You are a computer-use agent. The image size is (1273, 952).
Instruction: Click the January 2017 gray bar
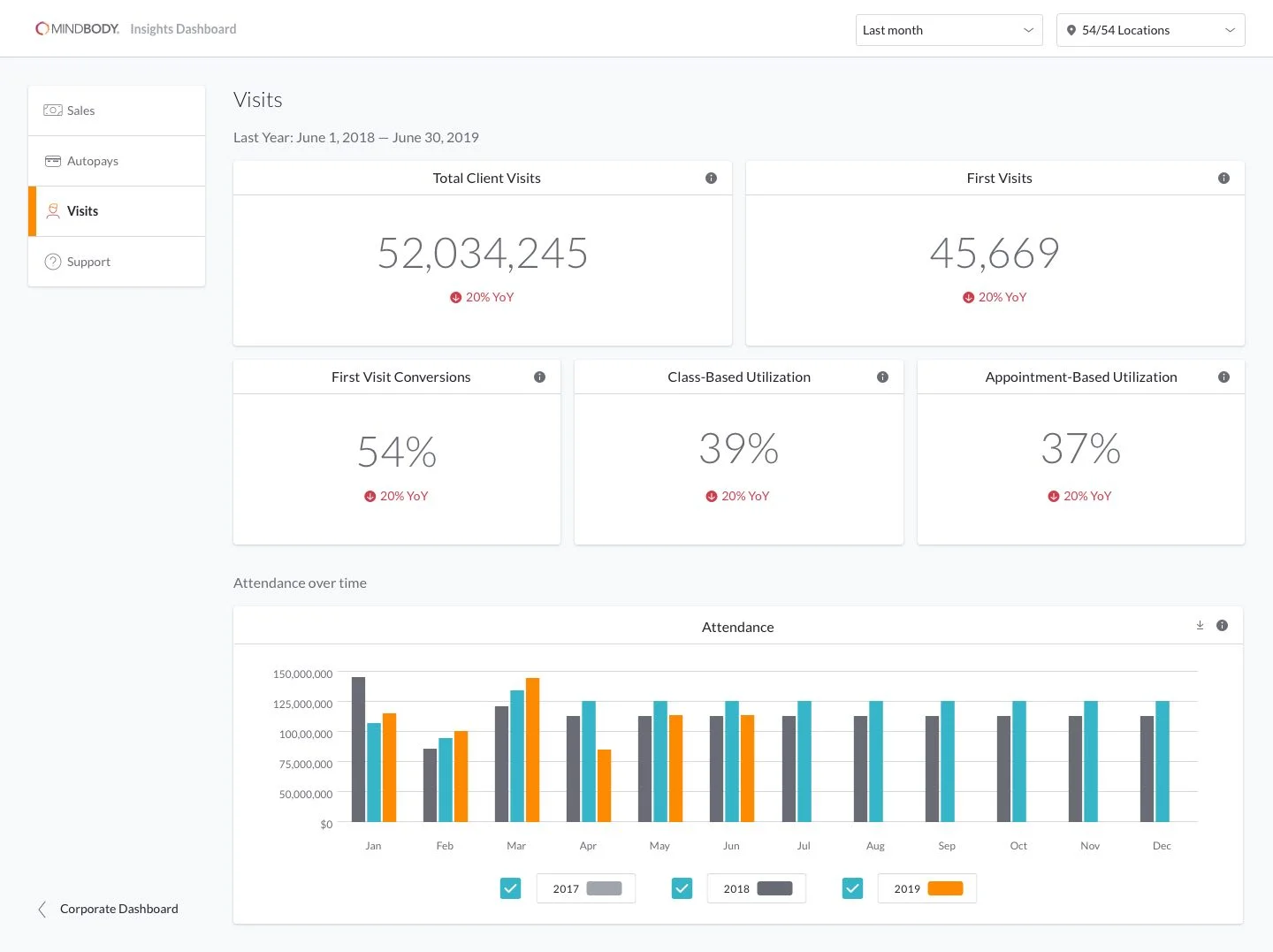(x=358, y=750)
